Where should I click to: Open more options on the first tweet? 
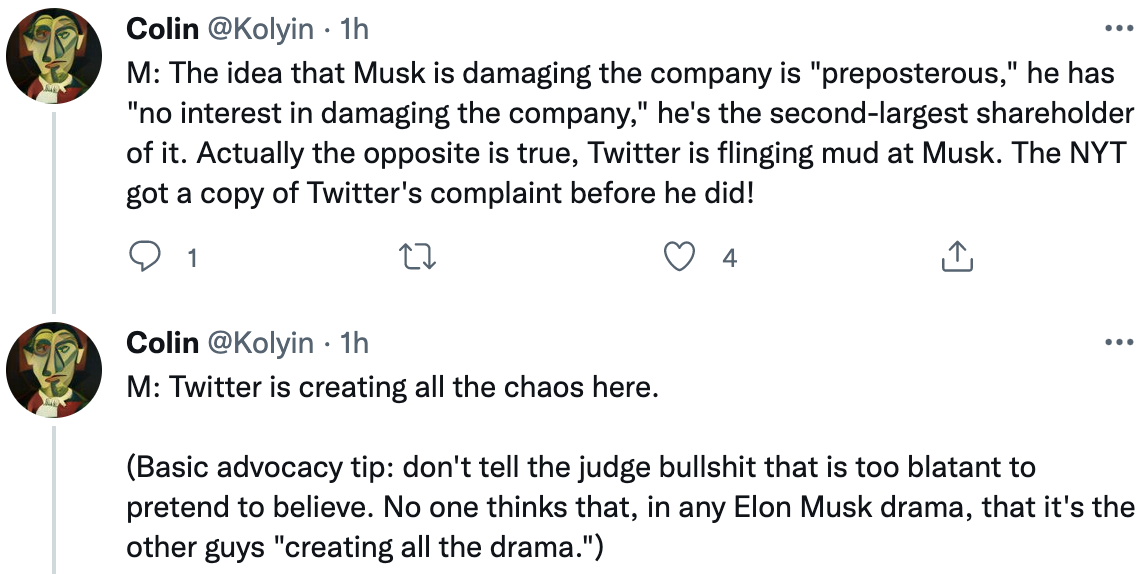point(1119,29)
